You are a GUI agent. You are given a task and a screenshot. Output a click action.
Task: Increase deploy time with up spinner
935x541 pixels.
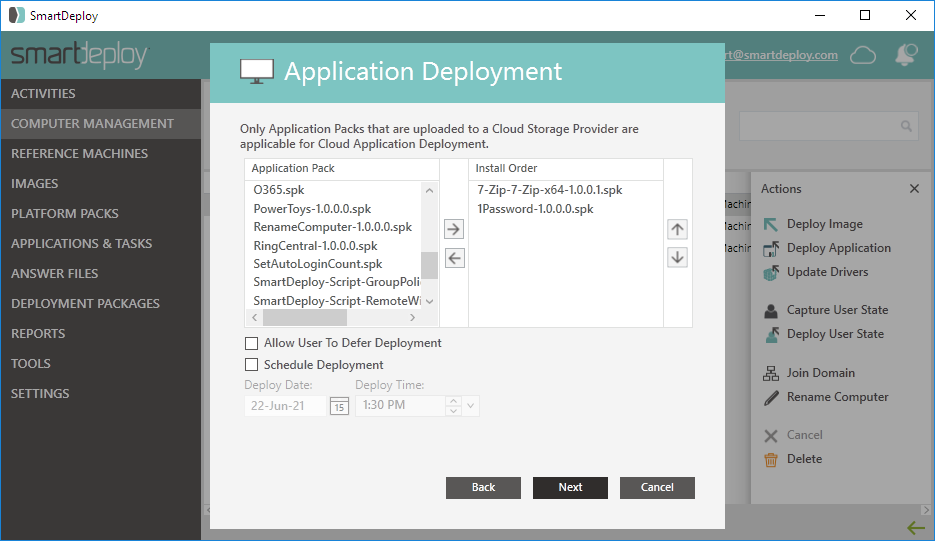point(454,401)
